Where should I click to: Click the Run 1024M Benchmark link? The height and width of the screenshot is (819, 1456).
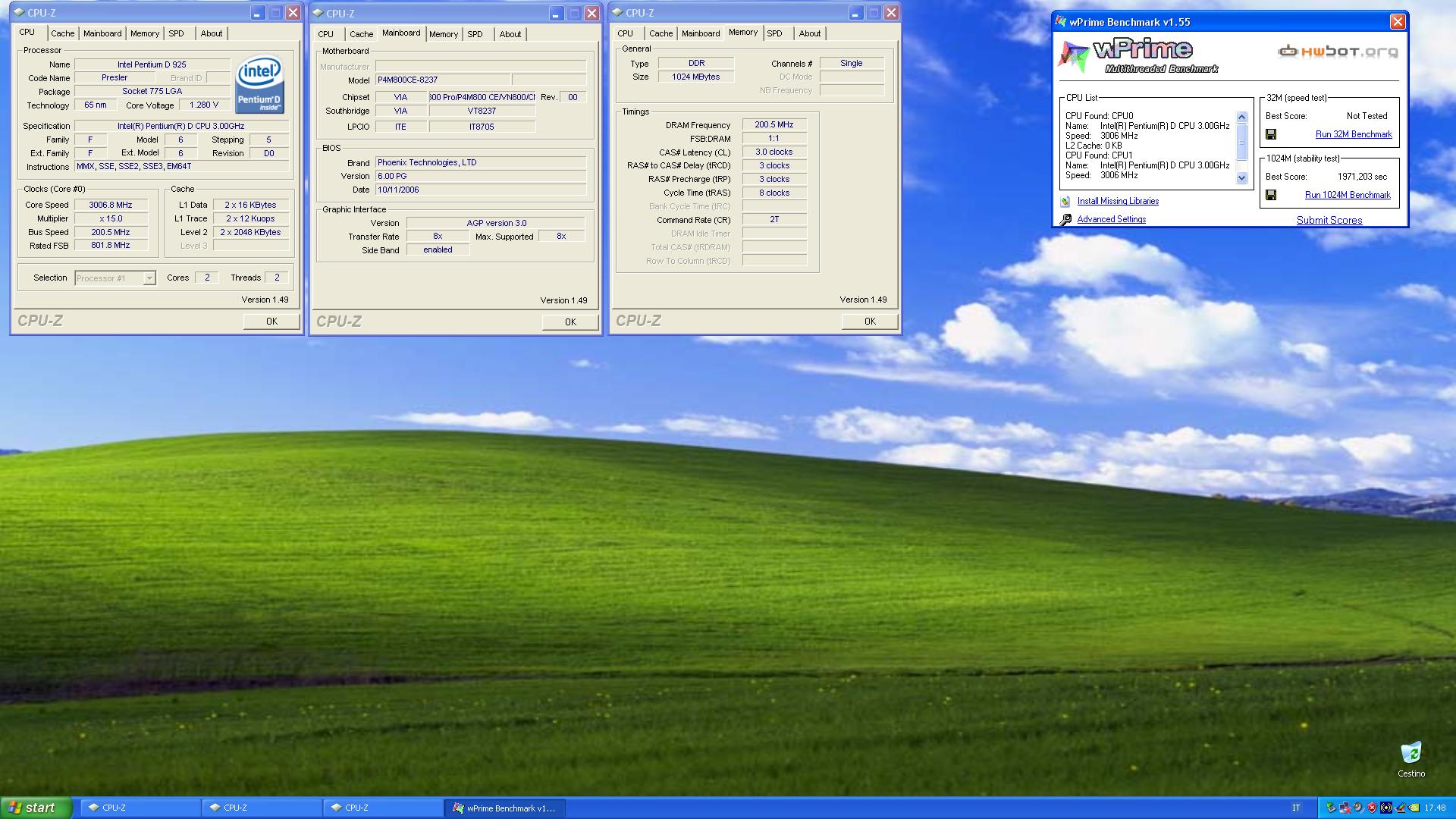pyautogui.click(x=1348, y=195)
